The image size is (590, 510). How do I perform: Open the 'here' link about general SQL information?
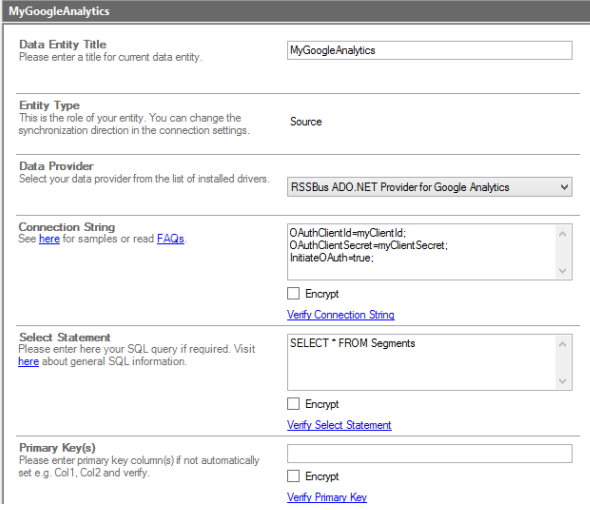point(29,361)
